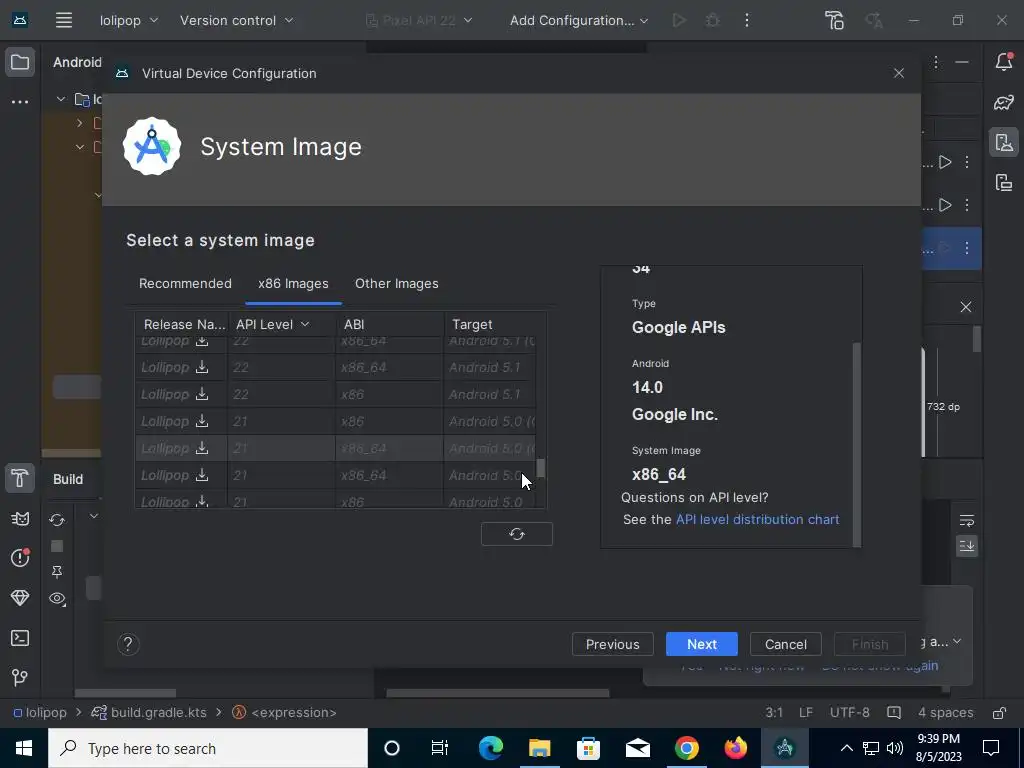The width and height of the screenshot is (1024, 768).
Task: Download the Lollipop 22 x86 Android 5.1 image
Action: pyautogui.click(x=202, y=394)
